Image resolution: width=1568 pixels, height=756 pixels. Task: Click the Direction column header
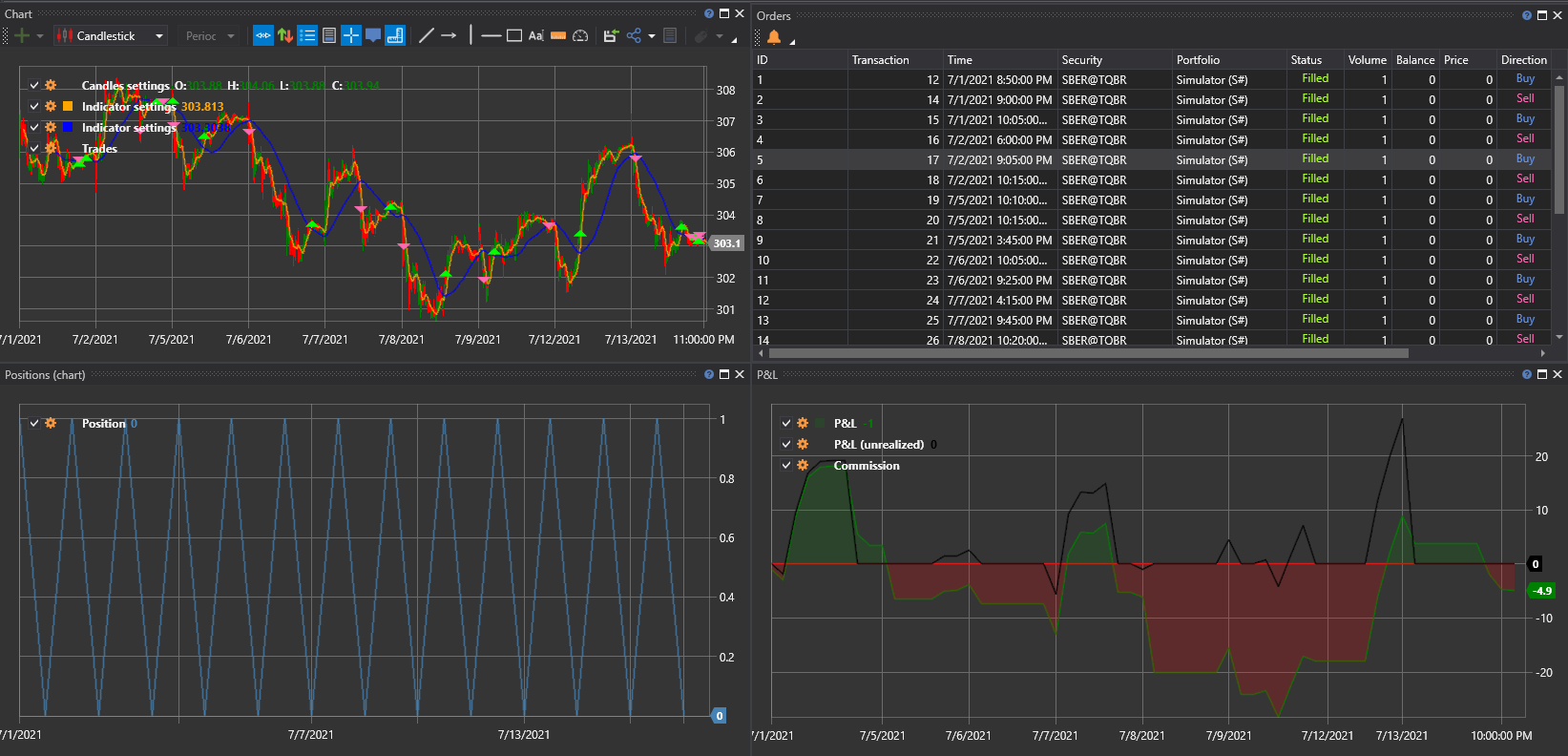(x=1523, y=60)
